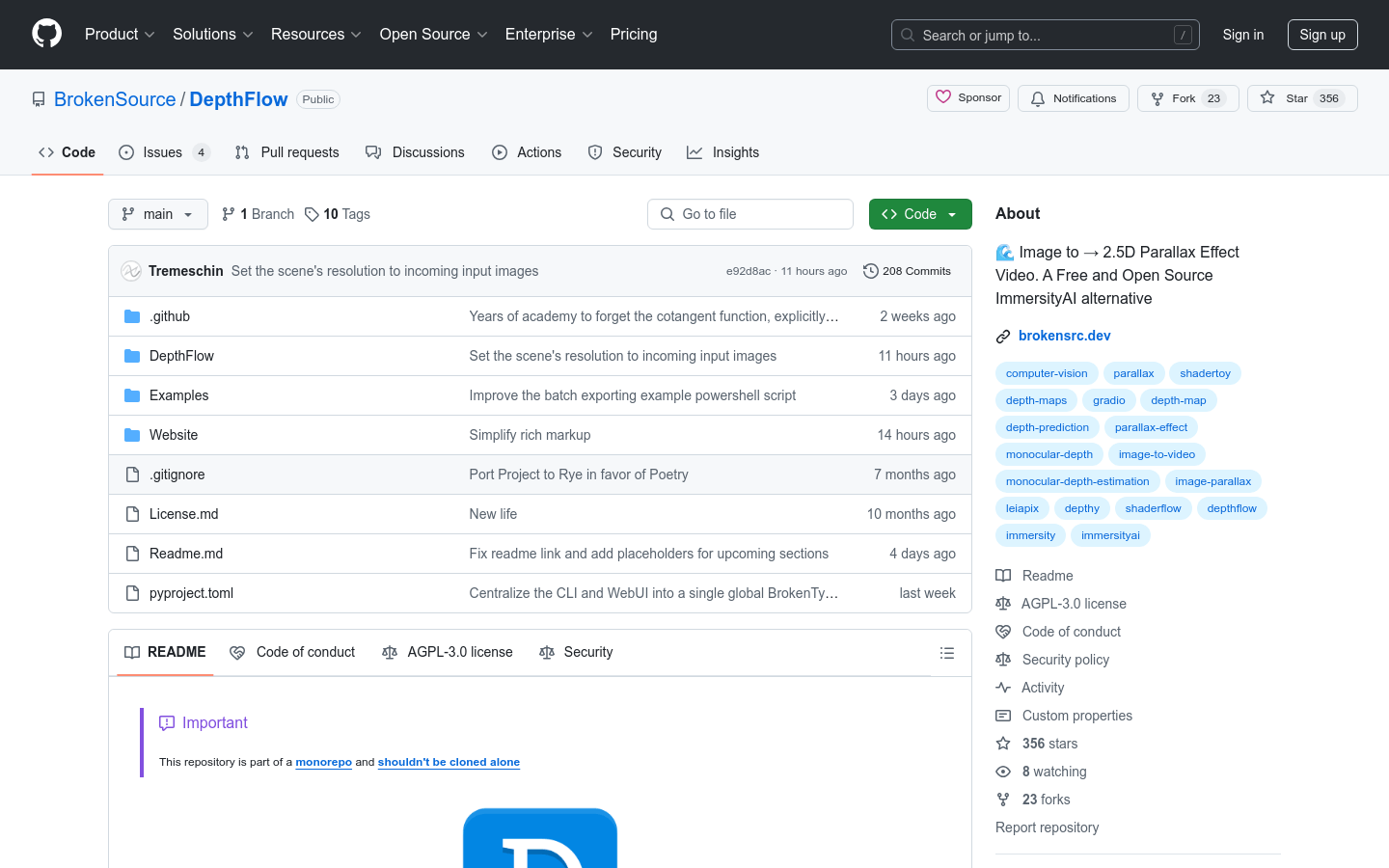Switch to the Pull requests tab

(x=287, y=152)
